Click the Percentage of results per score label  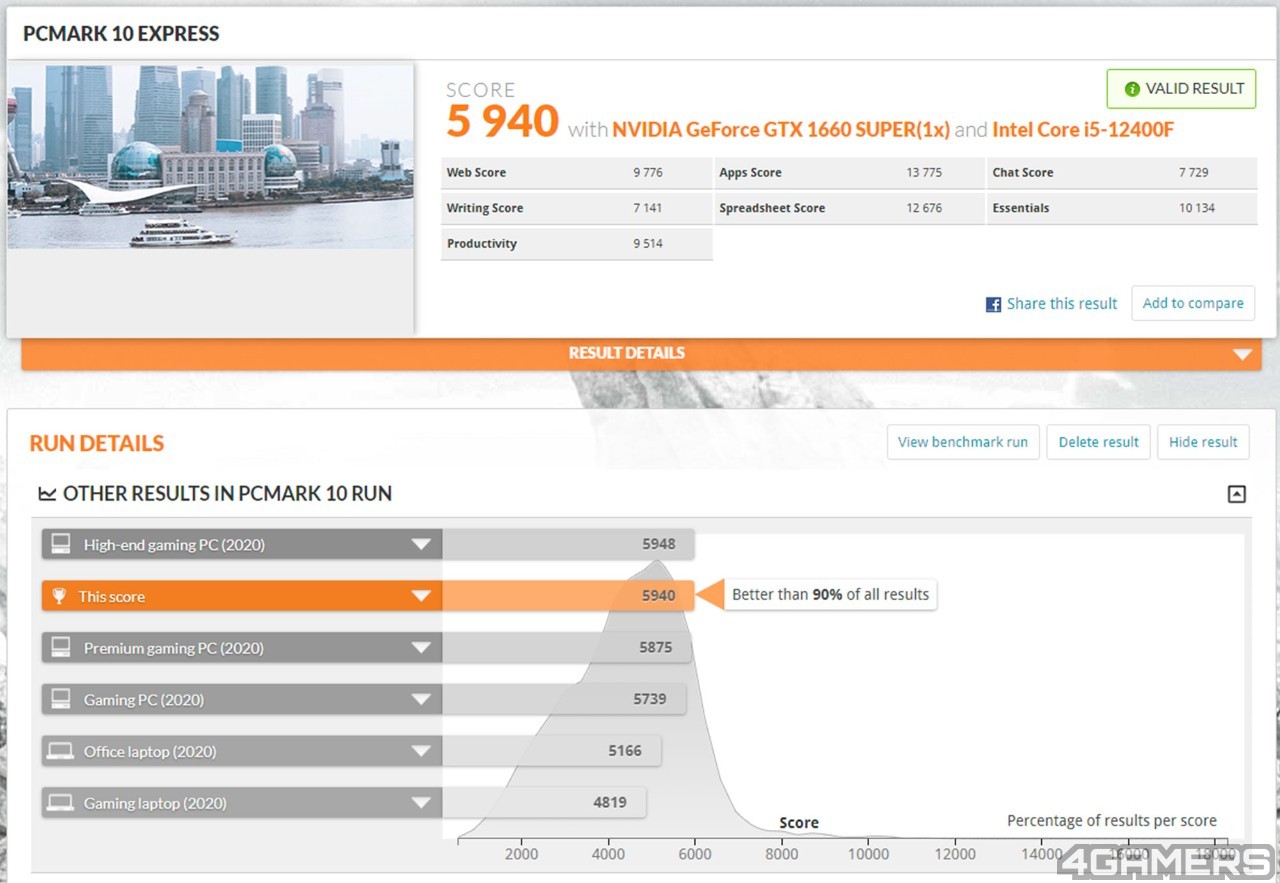(x=1112, y=821)
